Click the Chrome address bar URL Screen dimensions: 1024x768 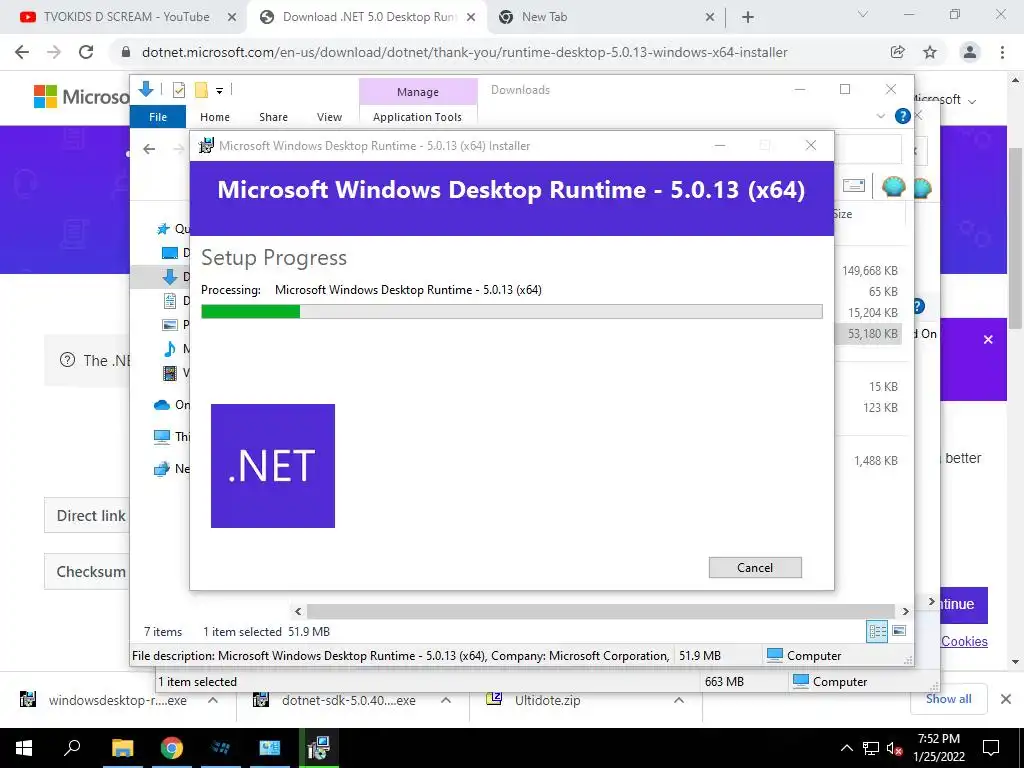[x=464, y=52]
